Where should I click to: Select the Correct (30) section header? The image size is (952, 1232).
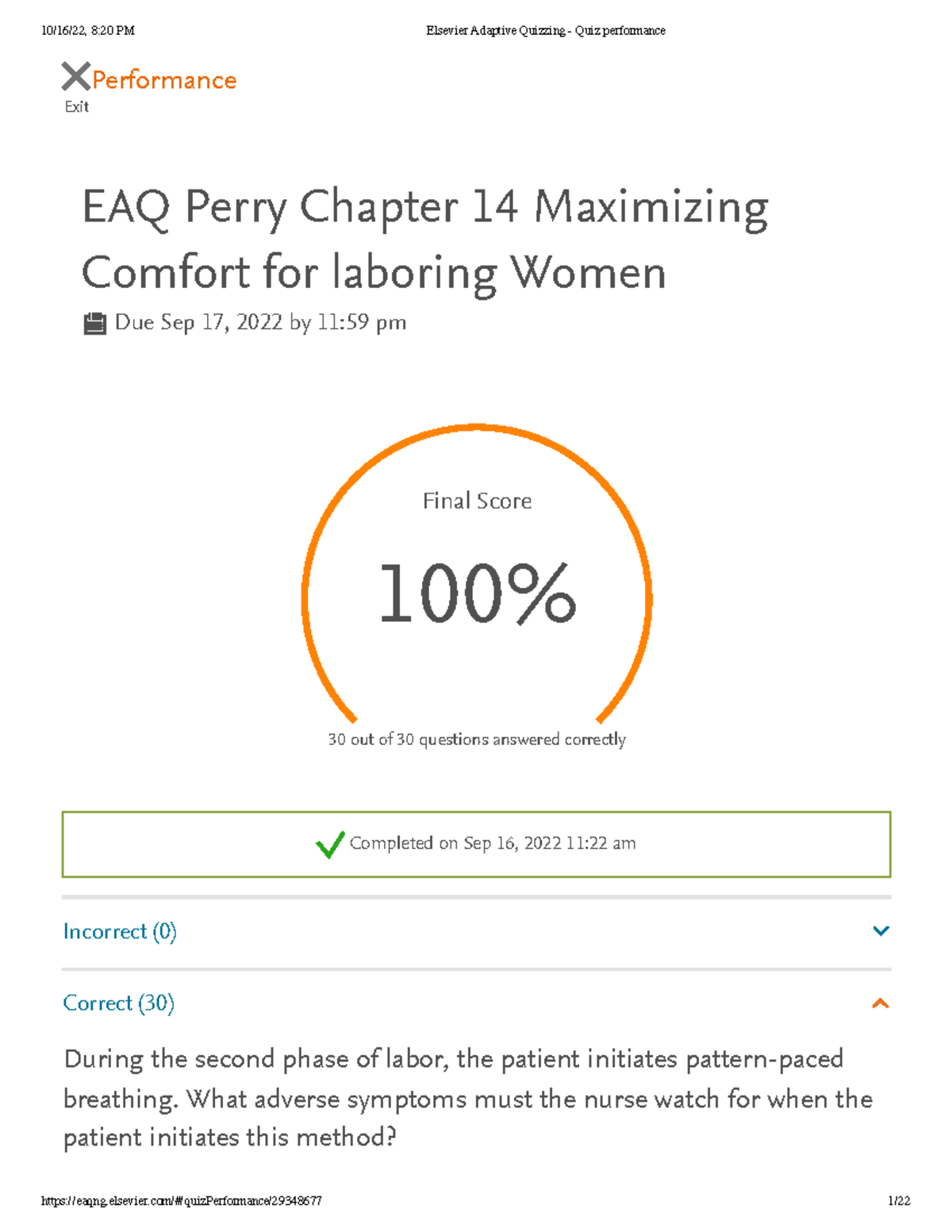click(119, 1004)
